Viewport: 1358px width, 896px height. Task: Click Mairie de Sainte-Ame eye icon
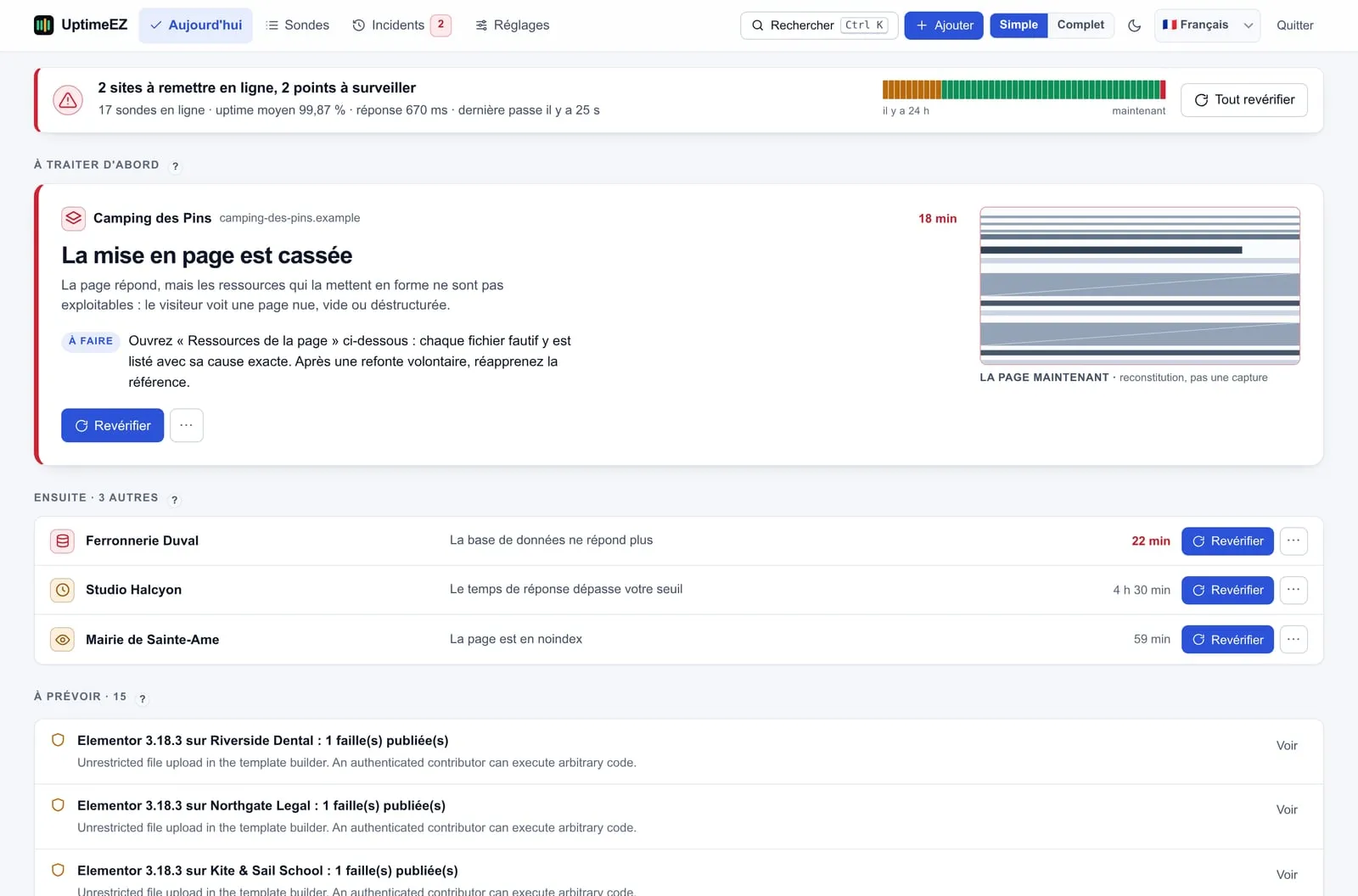pyautogui.click(x=63, y=640)
